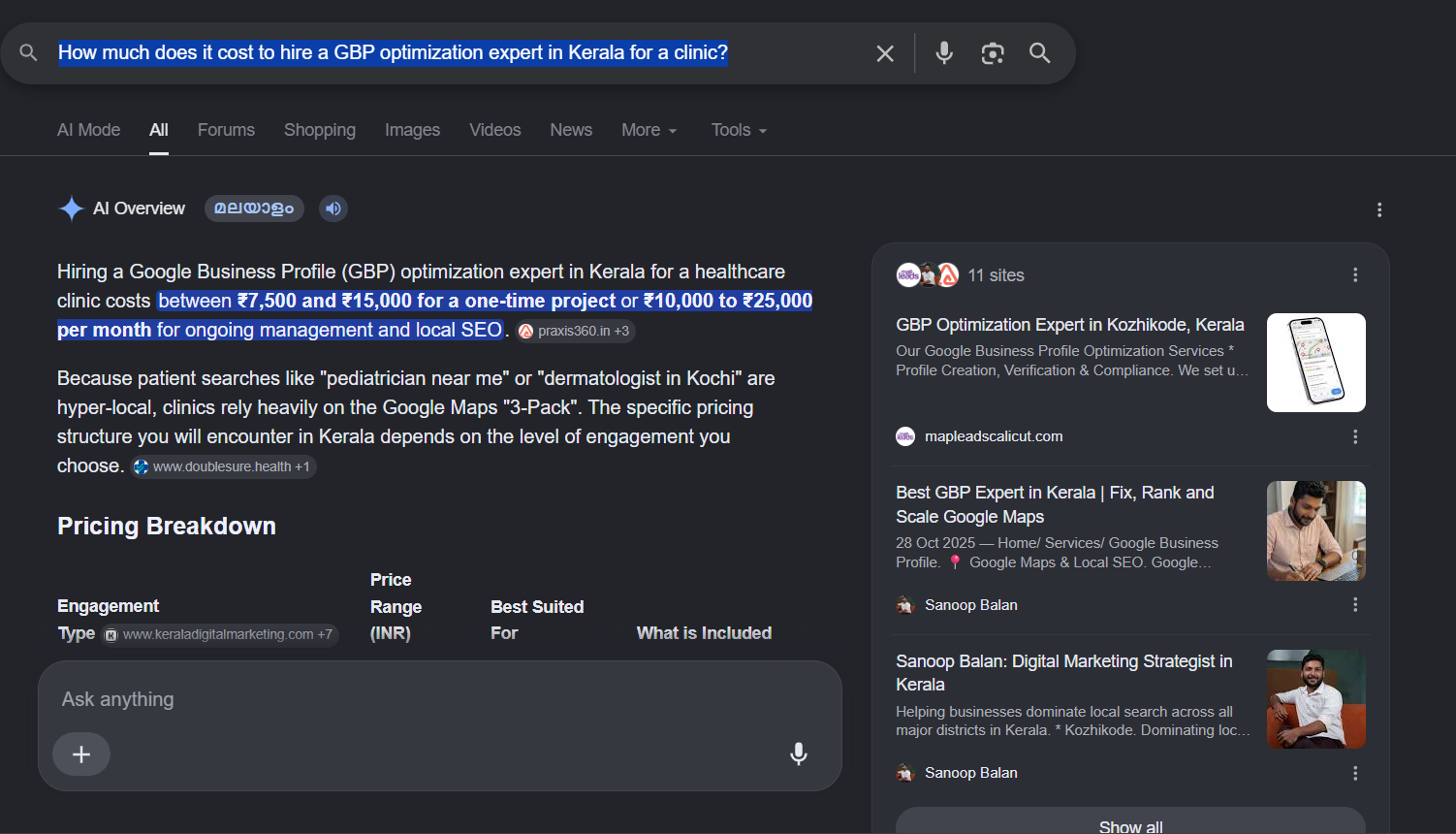Open menu for Best GBP Expert result

[1355, 604]
